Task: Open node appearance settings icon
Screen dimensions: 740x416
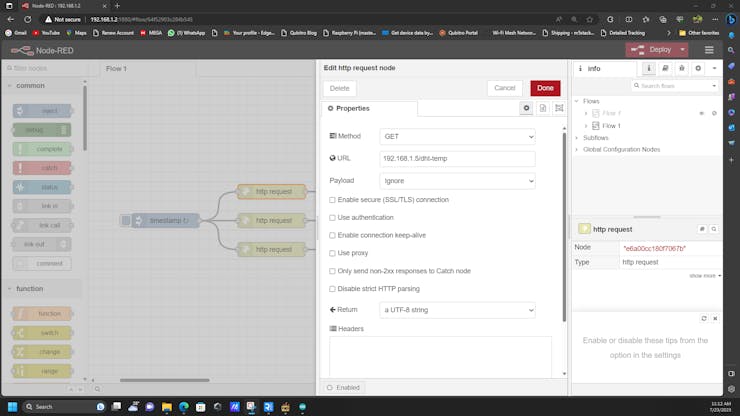Action: point(559,108)
